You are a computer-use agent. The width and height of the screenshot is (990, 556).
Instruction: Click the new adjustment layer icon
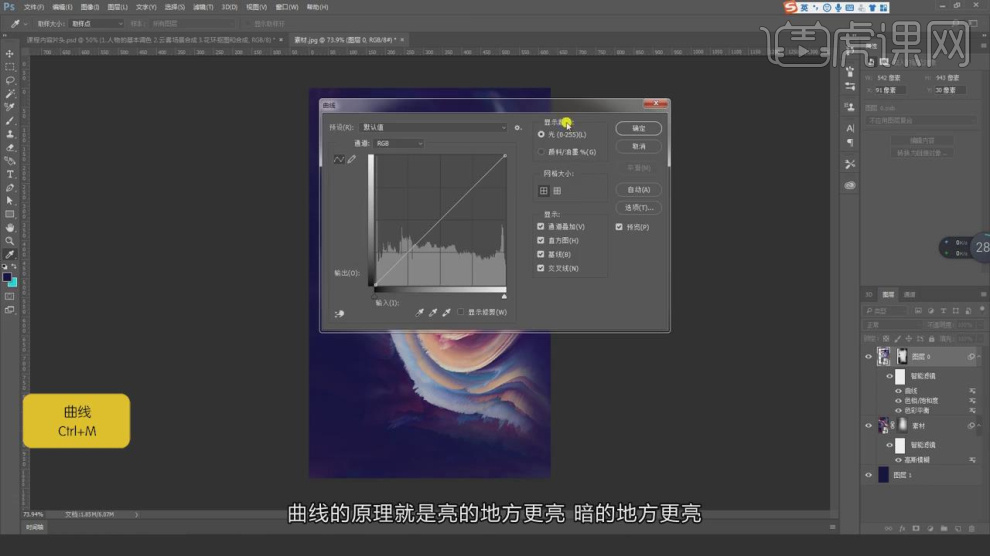pyautogui.click(x=930, y=528)
